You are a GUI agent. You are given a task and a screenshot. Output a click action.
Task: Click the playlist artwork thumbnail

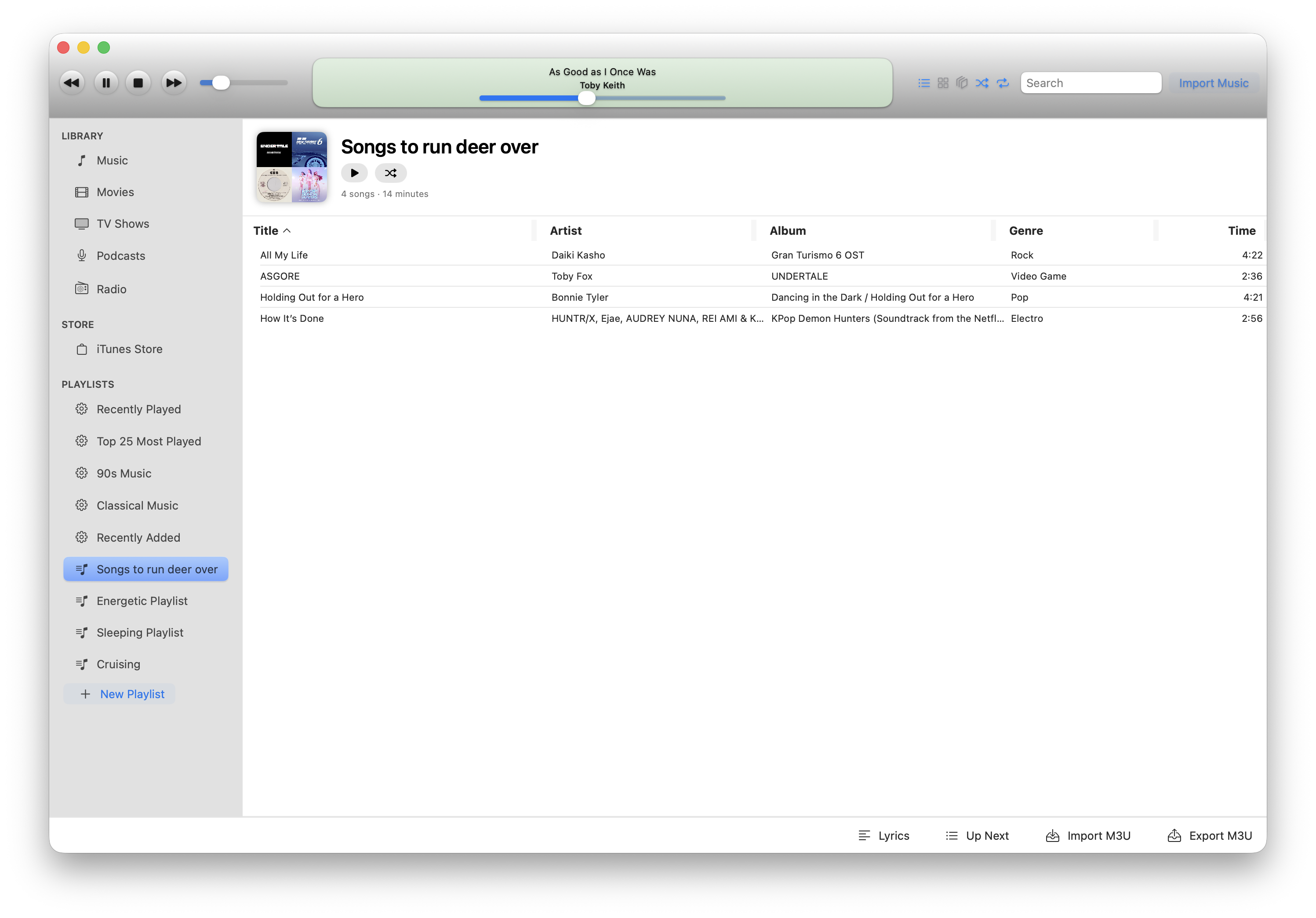pos(292,167)
